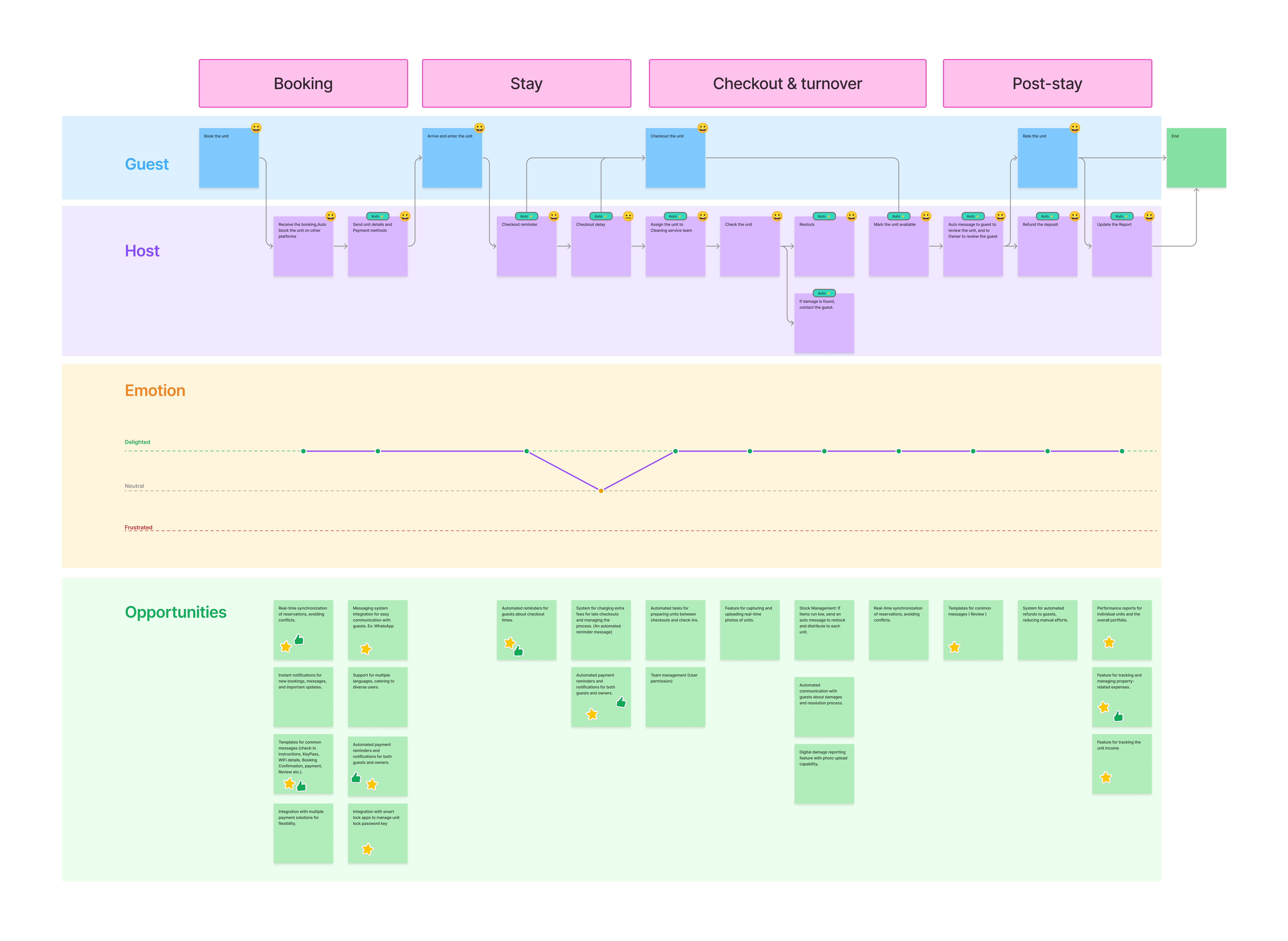Viewport: 1288px width, 941px height.
Task: Click the smiley emoji on Book the unit note
Action: click(256, 128)
